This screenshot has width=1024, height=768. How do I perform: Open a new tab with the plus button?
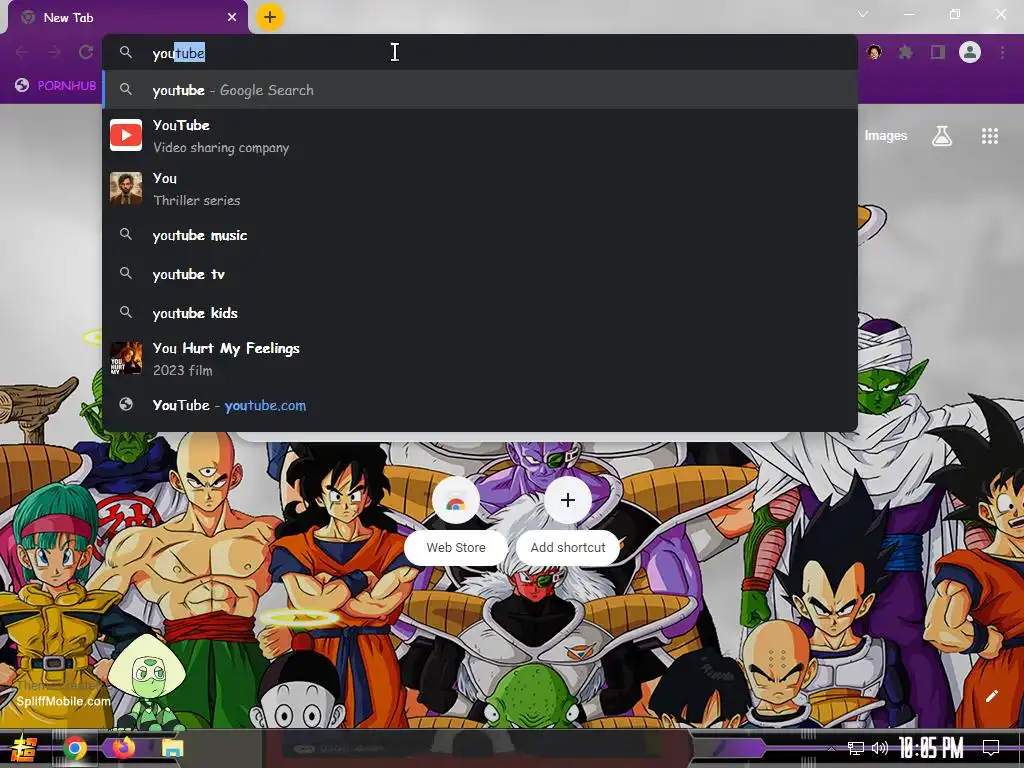tap(270, 17)
